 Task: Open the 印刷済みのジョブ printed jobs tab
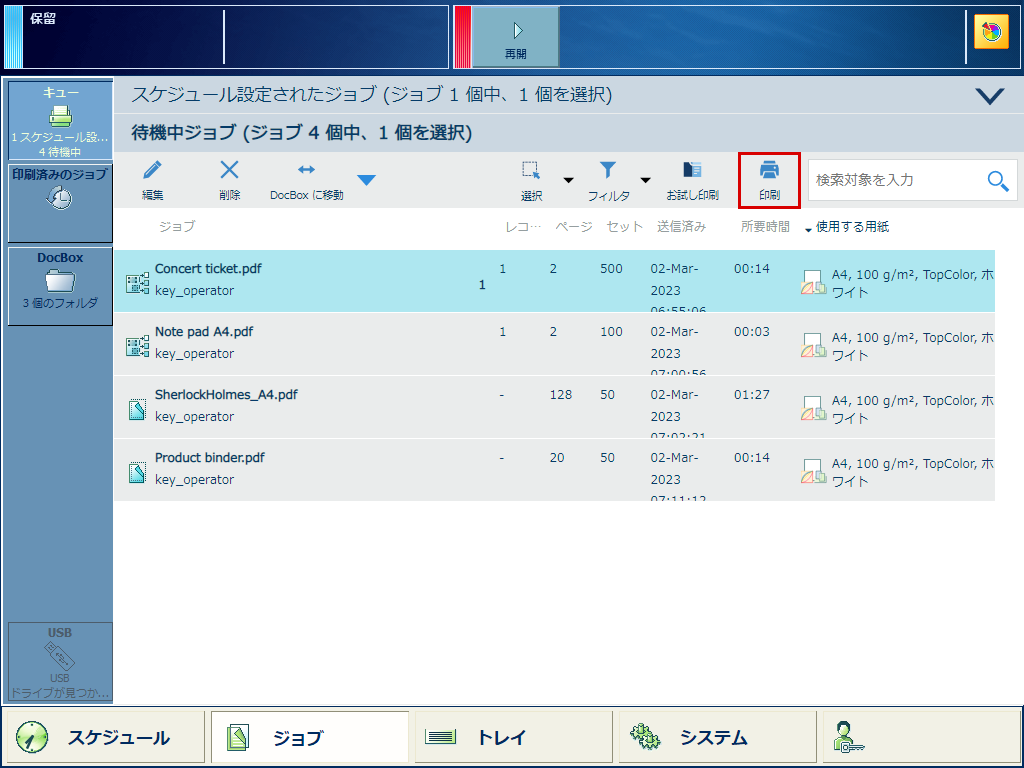click(x=60, y=203)
